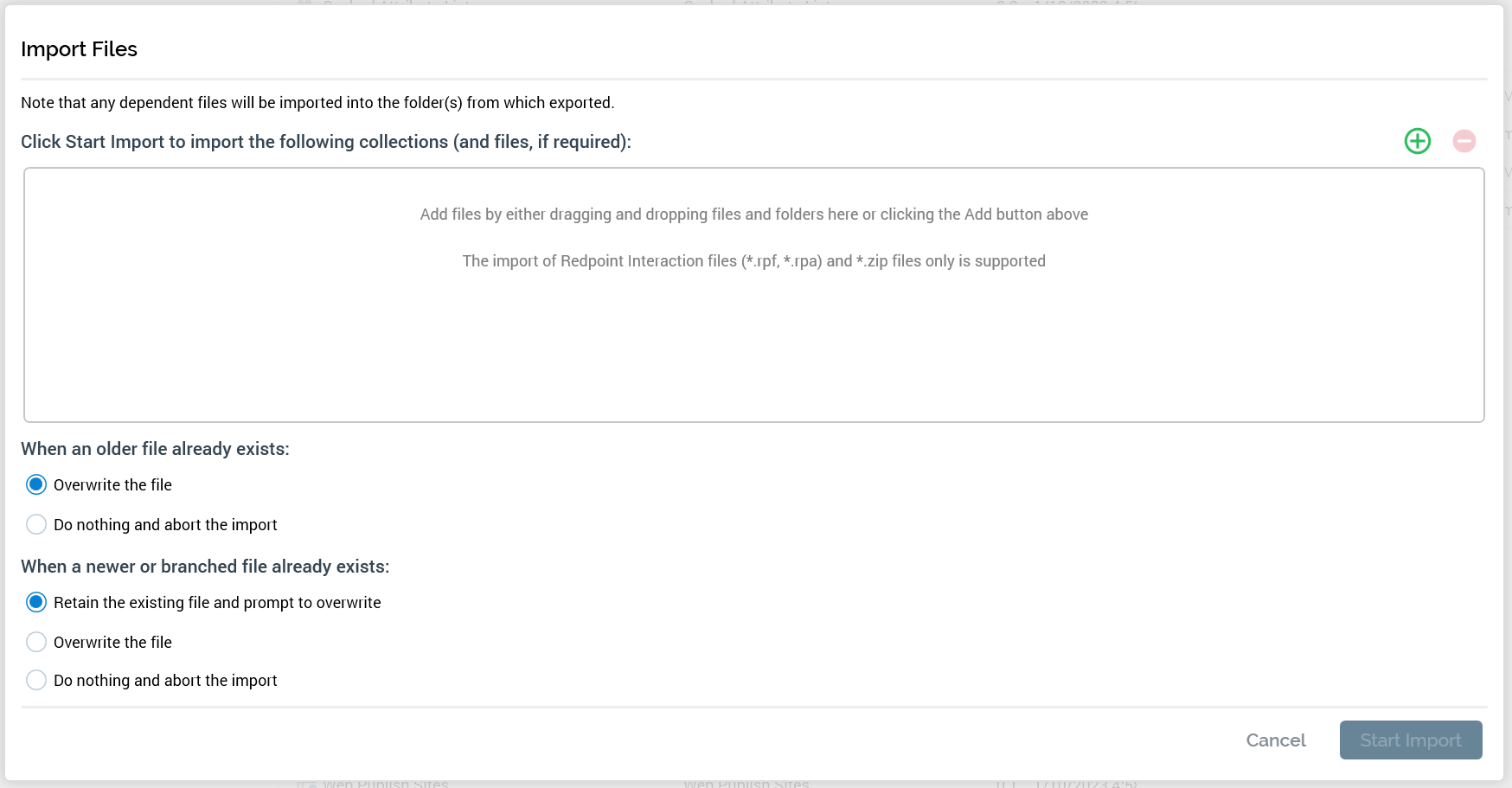Image resolution: width=1512 pixels, height=788 pixels.
Task: Click the note about dependent files
Action: 317,103
